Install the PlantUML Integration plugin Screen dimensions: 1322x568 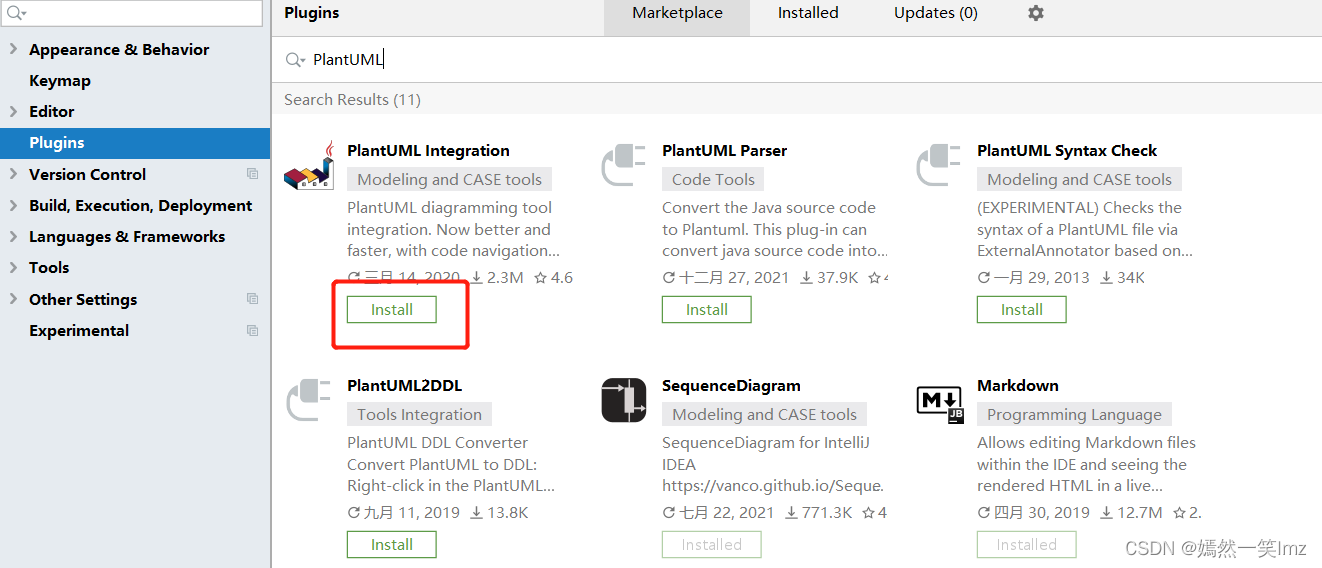point(392,310)
